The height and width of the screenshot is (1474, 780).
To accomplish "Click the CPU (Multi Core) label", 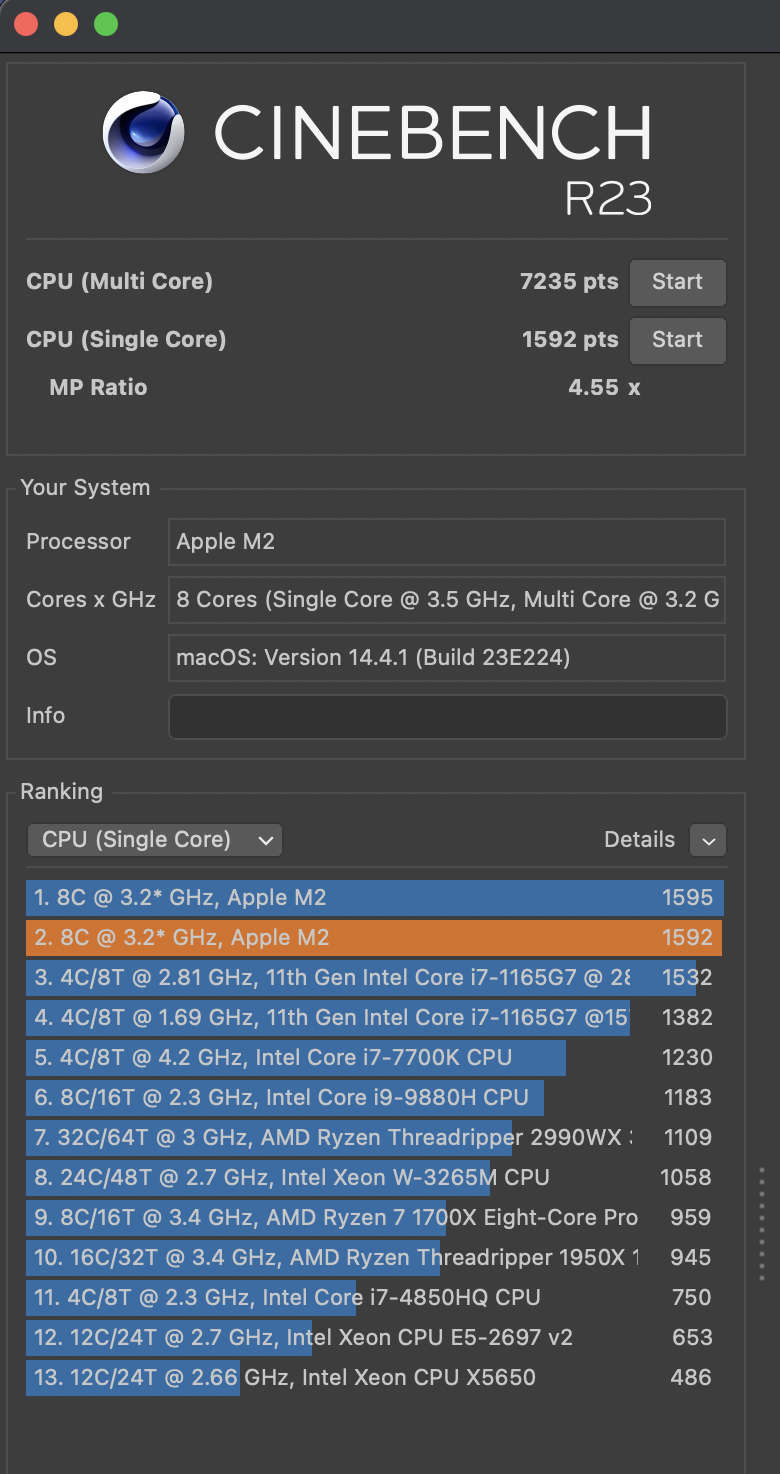I will pyautogui.click(x=119, y=282).
